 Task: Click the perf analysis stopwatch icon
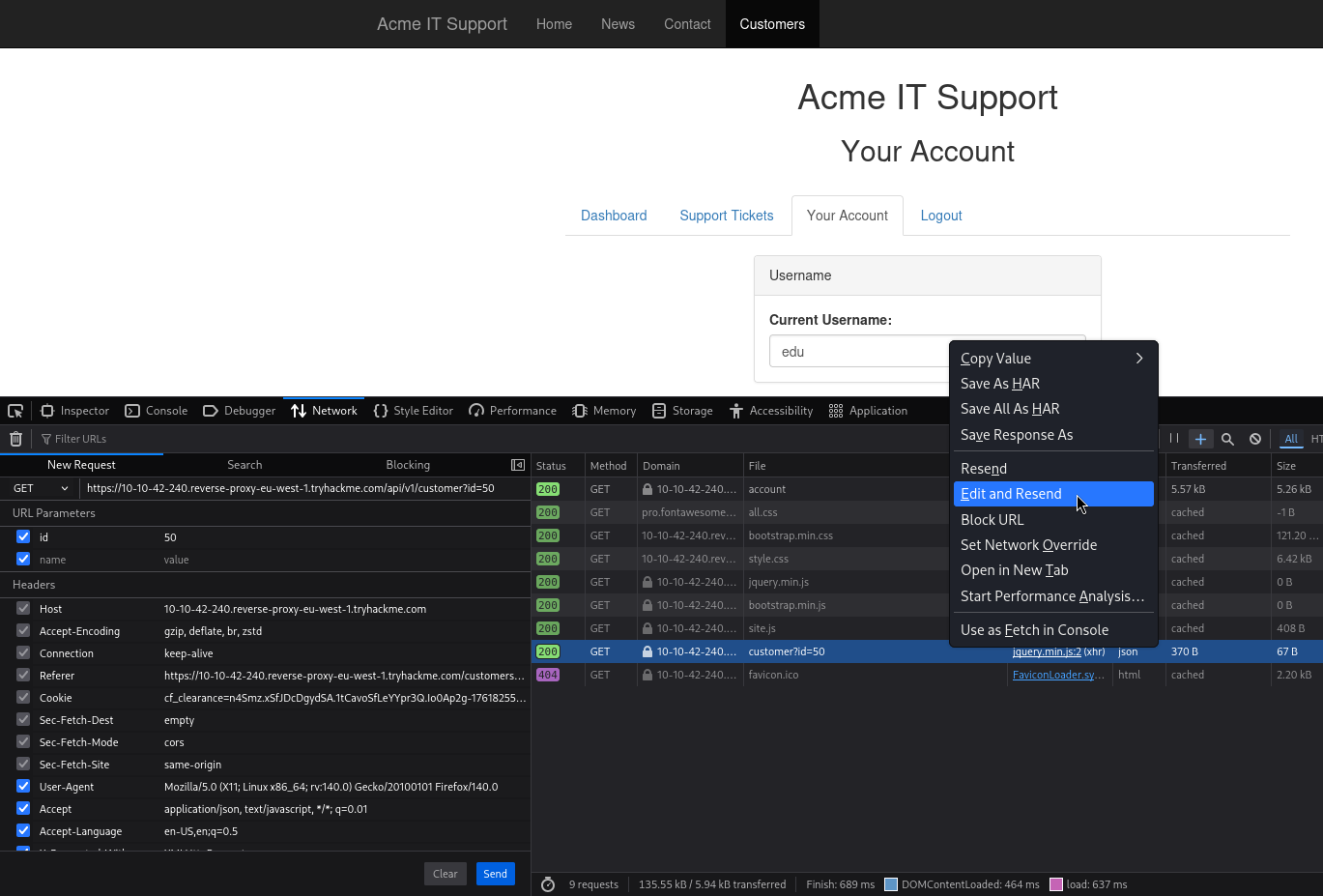click(x=548, y=884)
